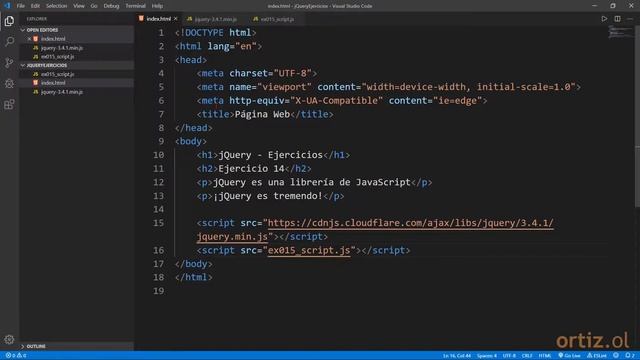Click the Run play icon in the editor toolbar
This screenshot has height=360, width=640.
coord(604,19)
